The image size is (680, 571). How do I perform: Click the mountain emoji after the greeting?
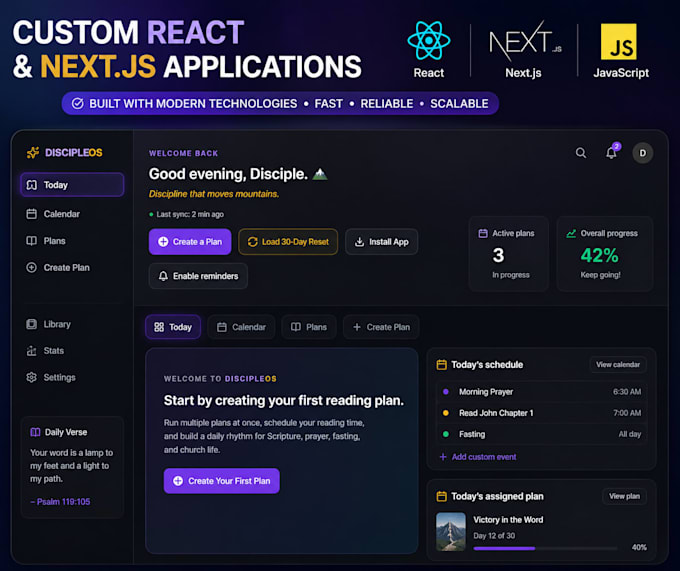(320, 174)
